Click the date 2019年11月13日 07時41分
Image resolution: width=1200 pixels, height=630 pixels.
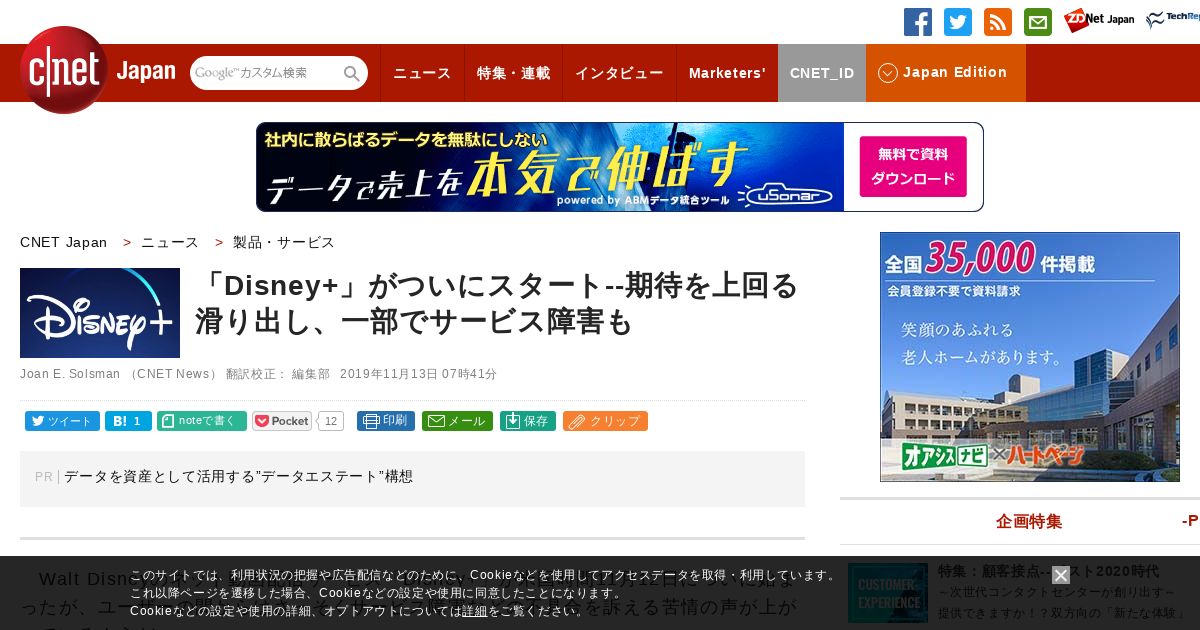click(x=418, y=374)
